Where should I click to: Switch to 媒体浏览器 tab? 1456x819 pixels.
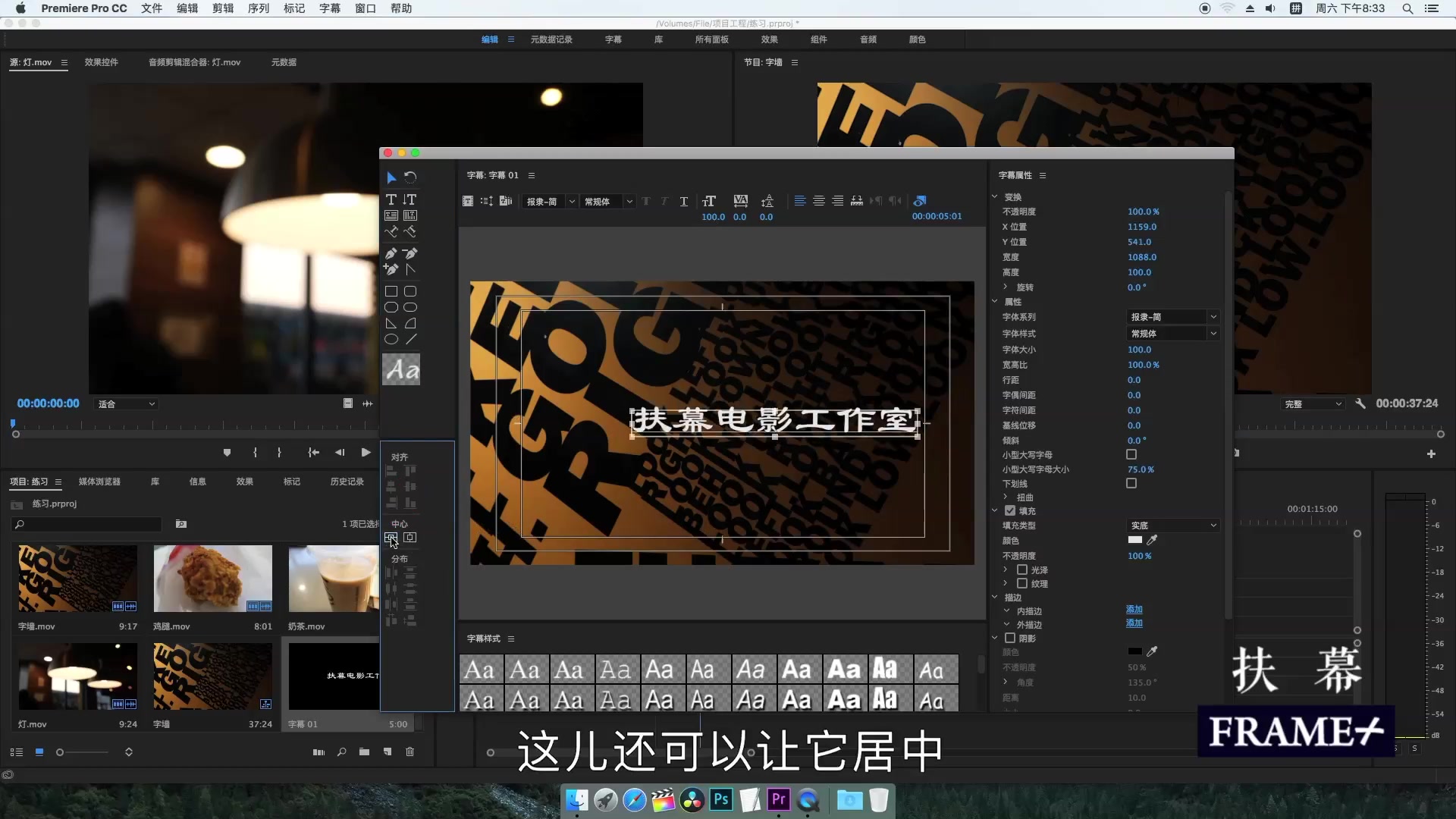click(99, 482)
